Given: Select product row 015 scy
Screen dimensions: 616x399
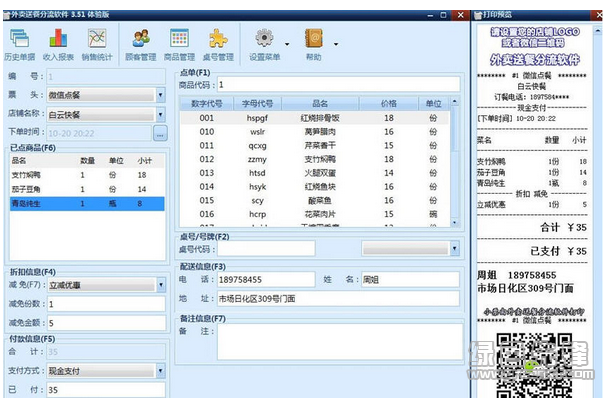Looking at the screenshot, I should point(314,200).
